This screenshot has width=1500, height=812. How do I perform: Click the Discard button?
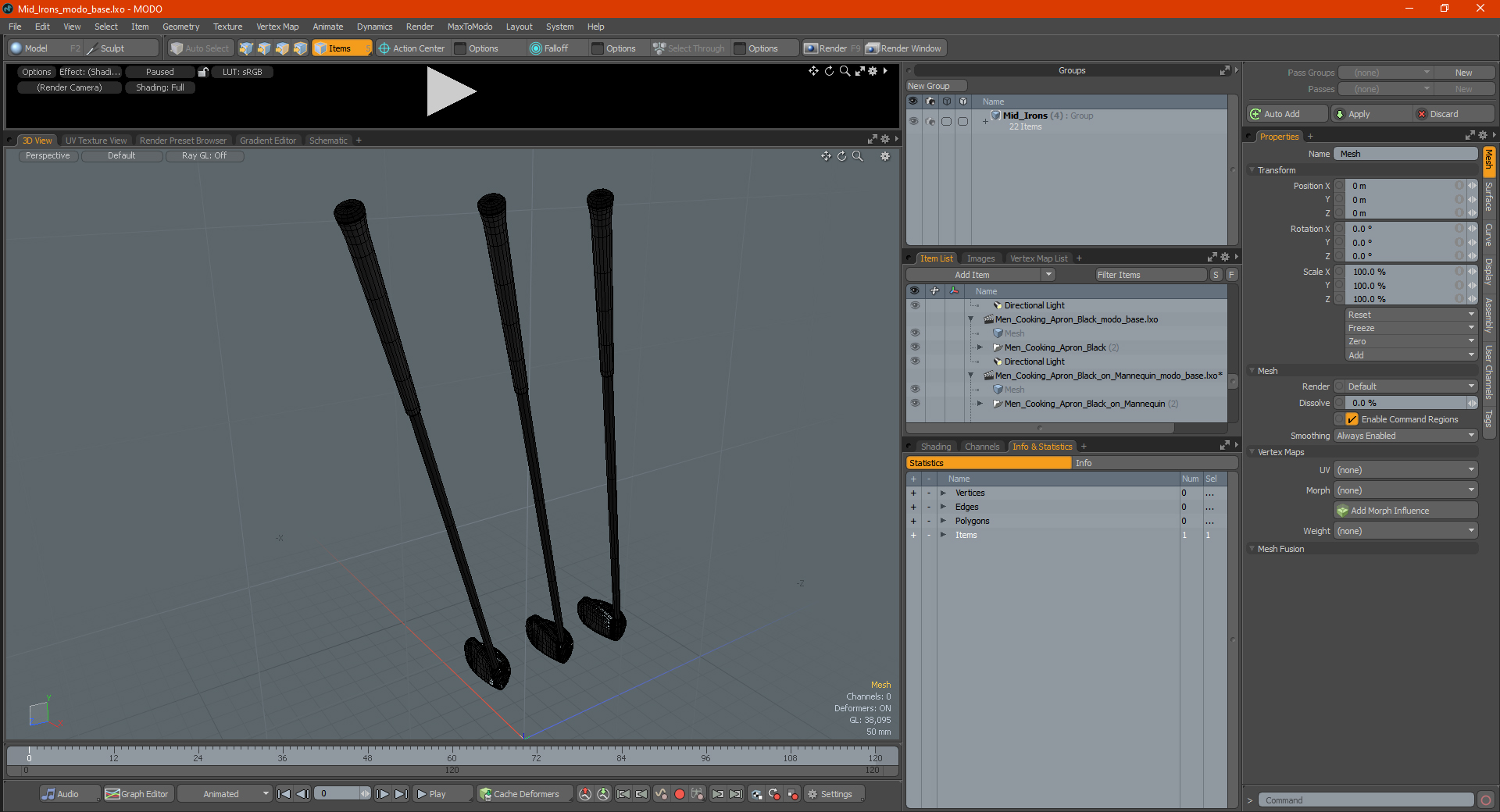click(x=1454, y=114)
